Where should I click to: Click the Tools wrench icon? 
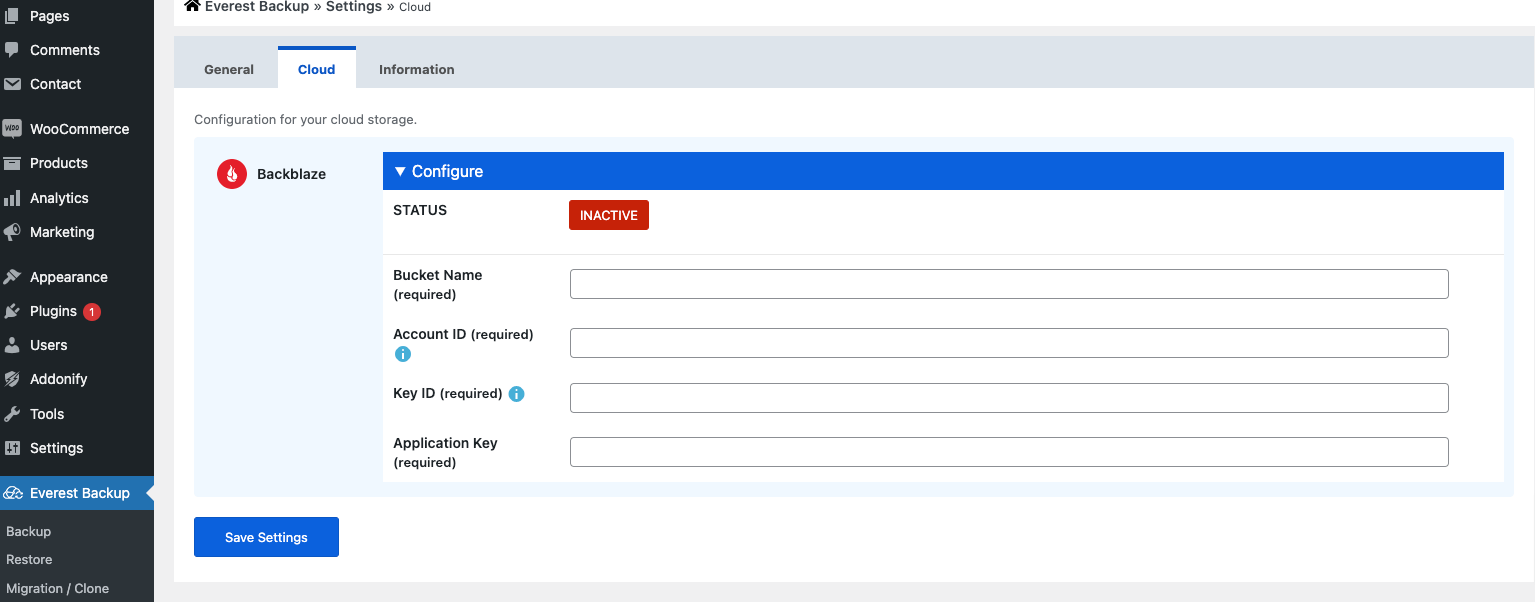pos(12,414)
